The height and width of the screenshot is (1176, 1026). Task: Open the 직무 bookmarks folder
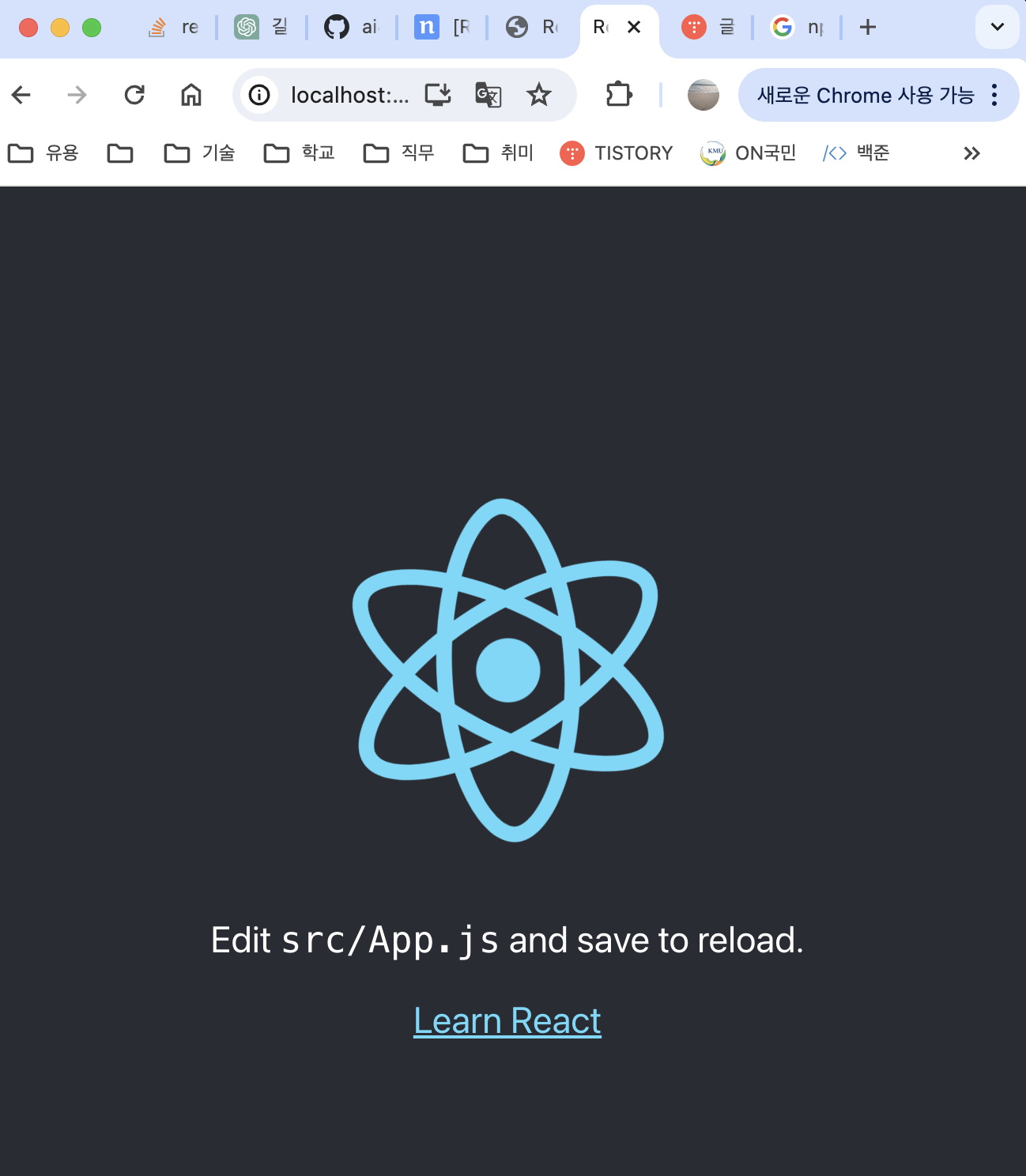click(x=399, y=153)
